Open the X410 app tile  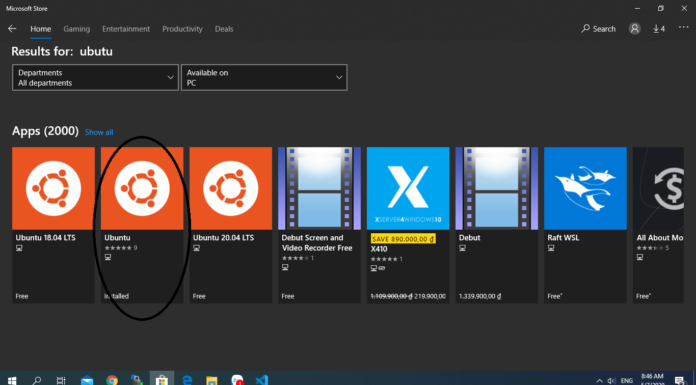coord(408,225)
